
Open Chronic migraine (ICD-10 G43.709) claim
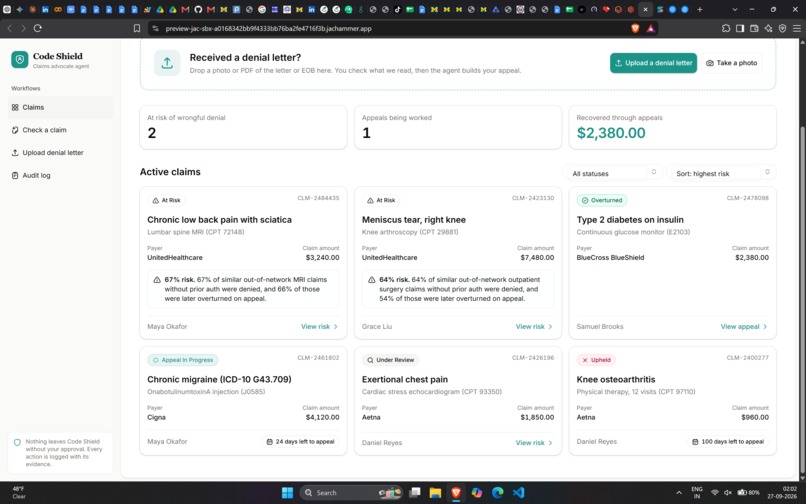pyautogui.click(x=219, y=380)
